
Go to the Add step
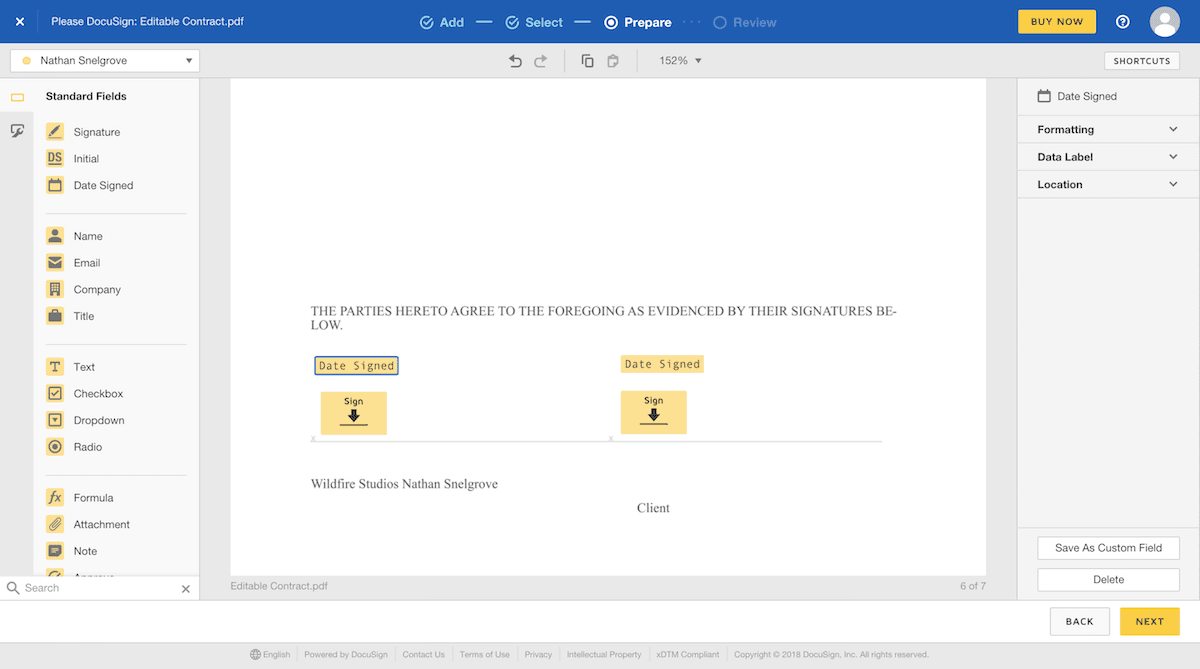click(x=442, y=22)
